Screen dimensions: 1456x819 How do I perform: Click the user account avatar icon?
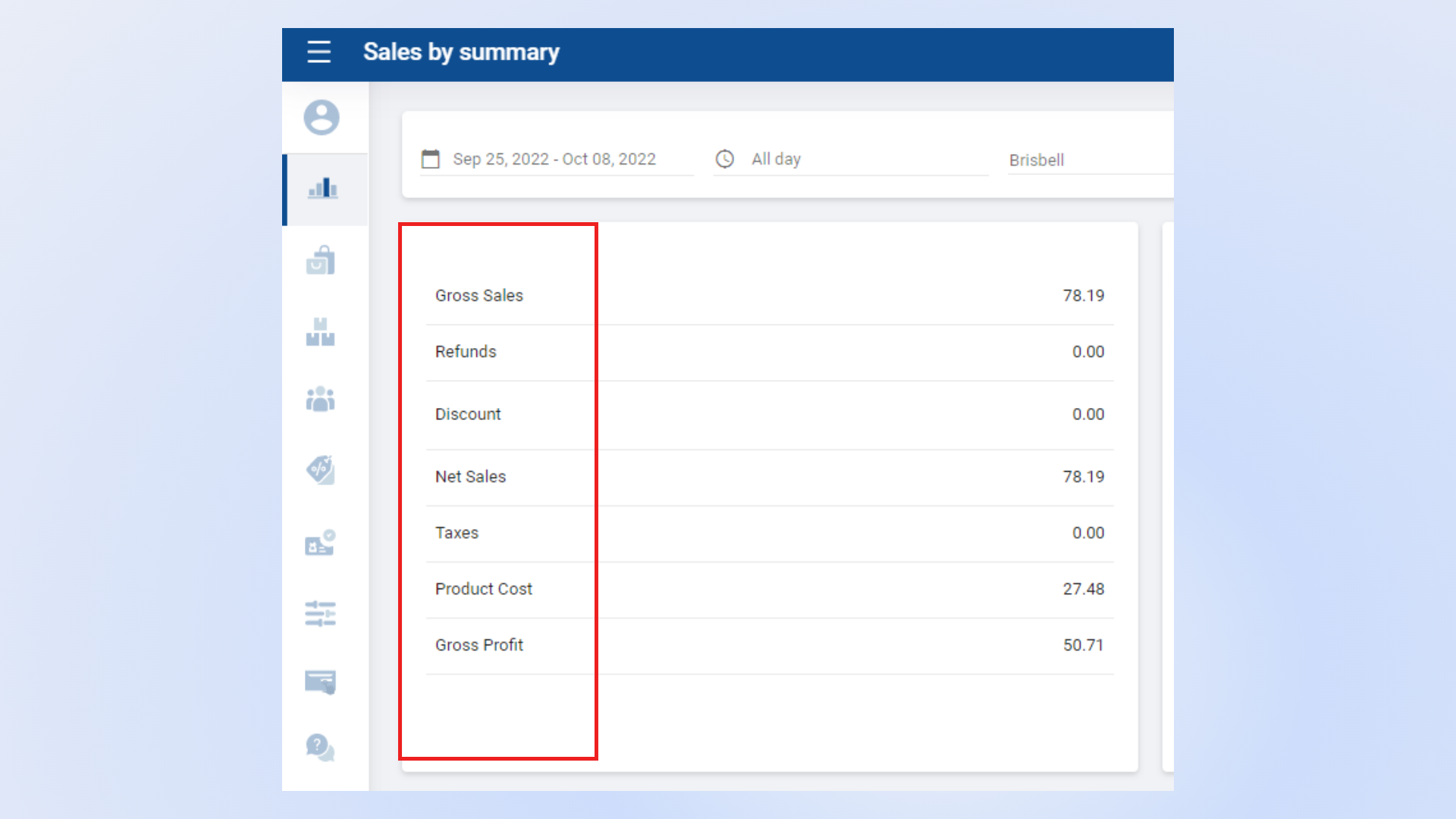pyautogui.click(x=322, y=118)
